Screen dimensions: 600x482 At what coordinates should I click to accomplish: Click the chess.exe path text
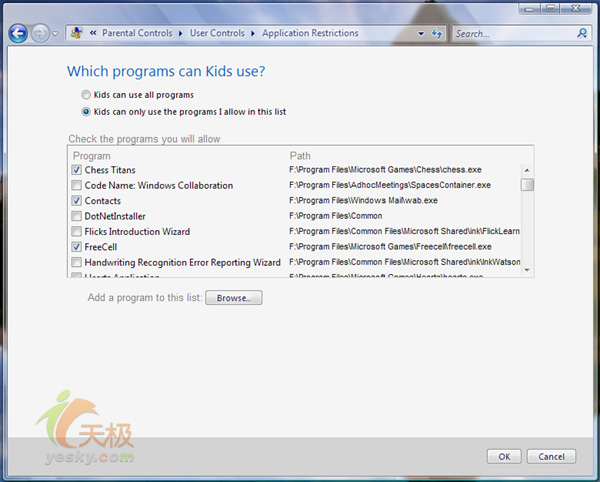[385, 169]
